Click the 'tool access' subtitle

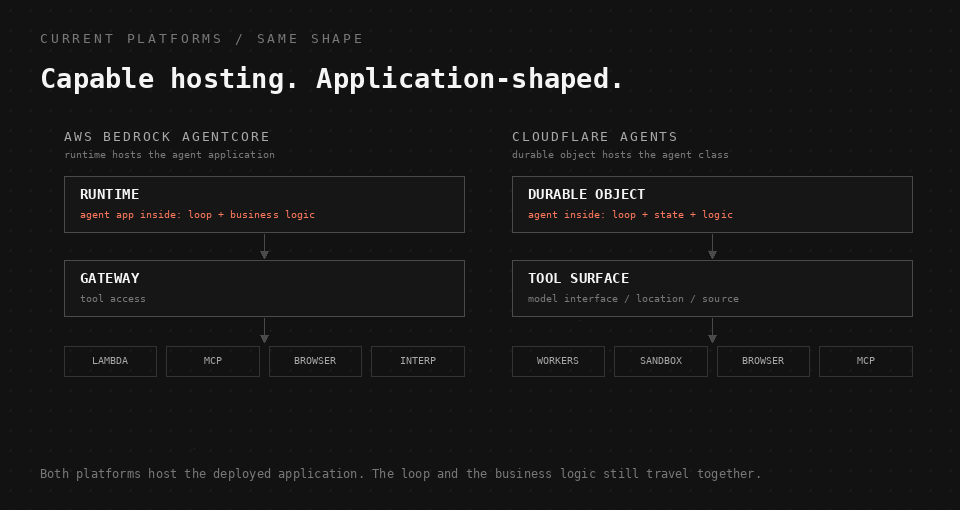coord(113,299)
